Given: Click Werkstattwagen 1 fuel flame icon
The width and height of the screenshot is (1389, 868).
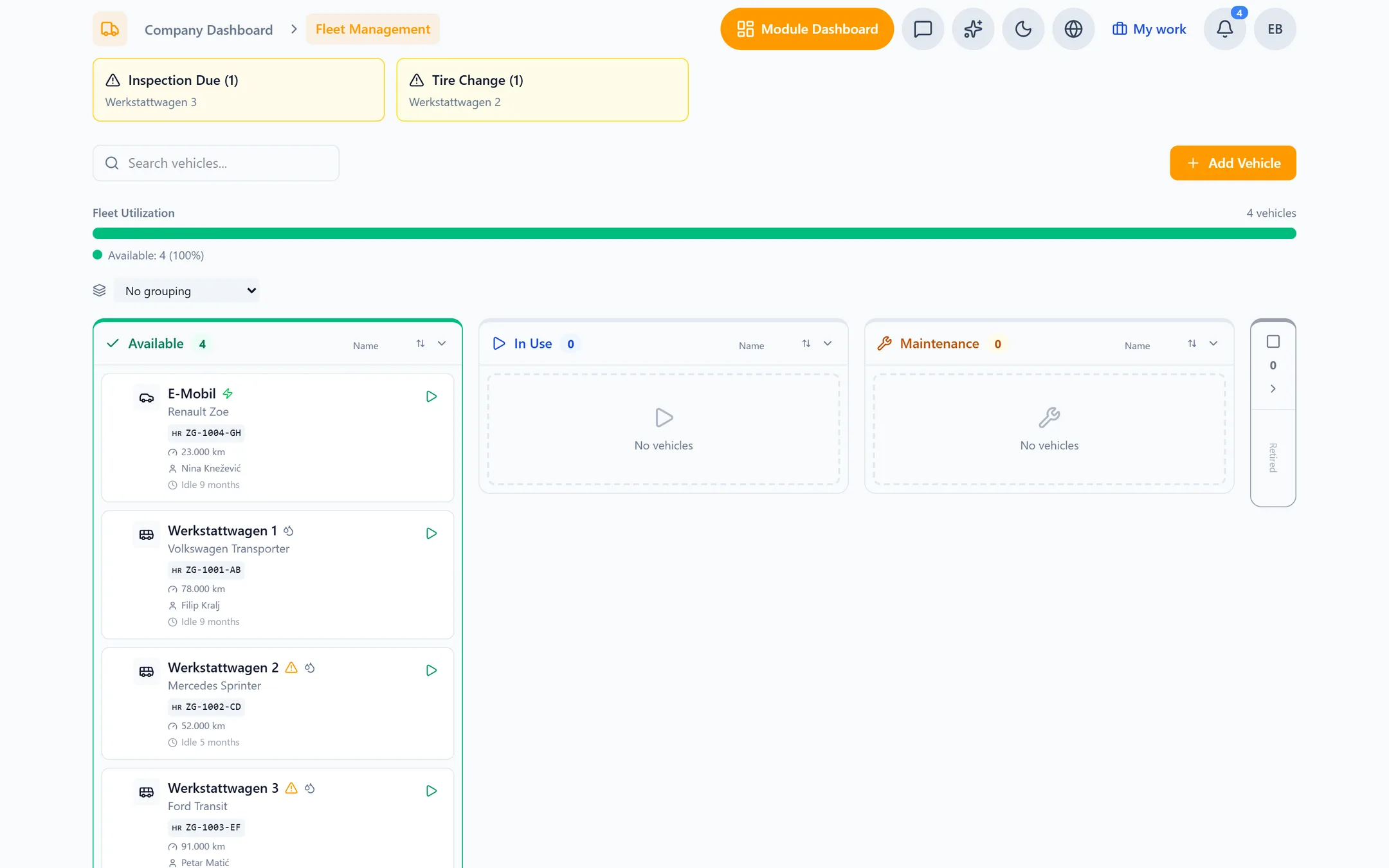Looking at the screenshot, I should [x=289, y=530].
